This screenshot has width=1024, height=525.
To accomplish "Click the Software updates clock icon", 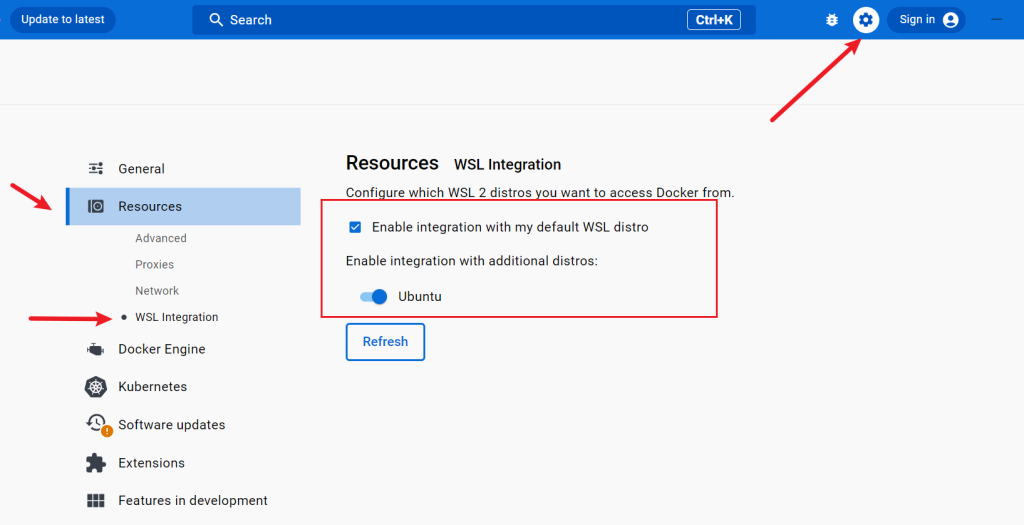I will (x=97, y=424).
